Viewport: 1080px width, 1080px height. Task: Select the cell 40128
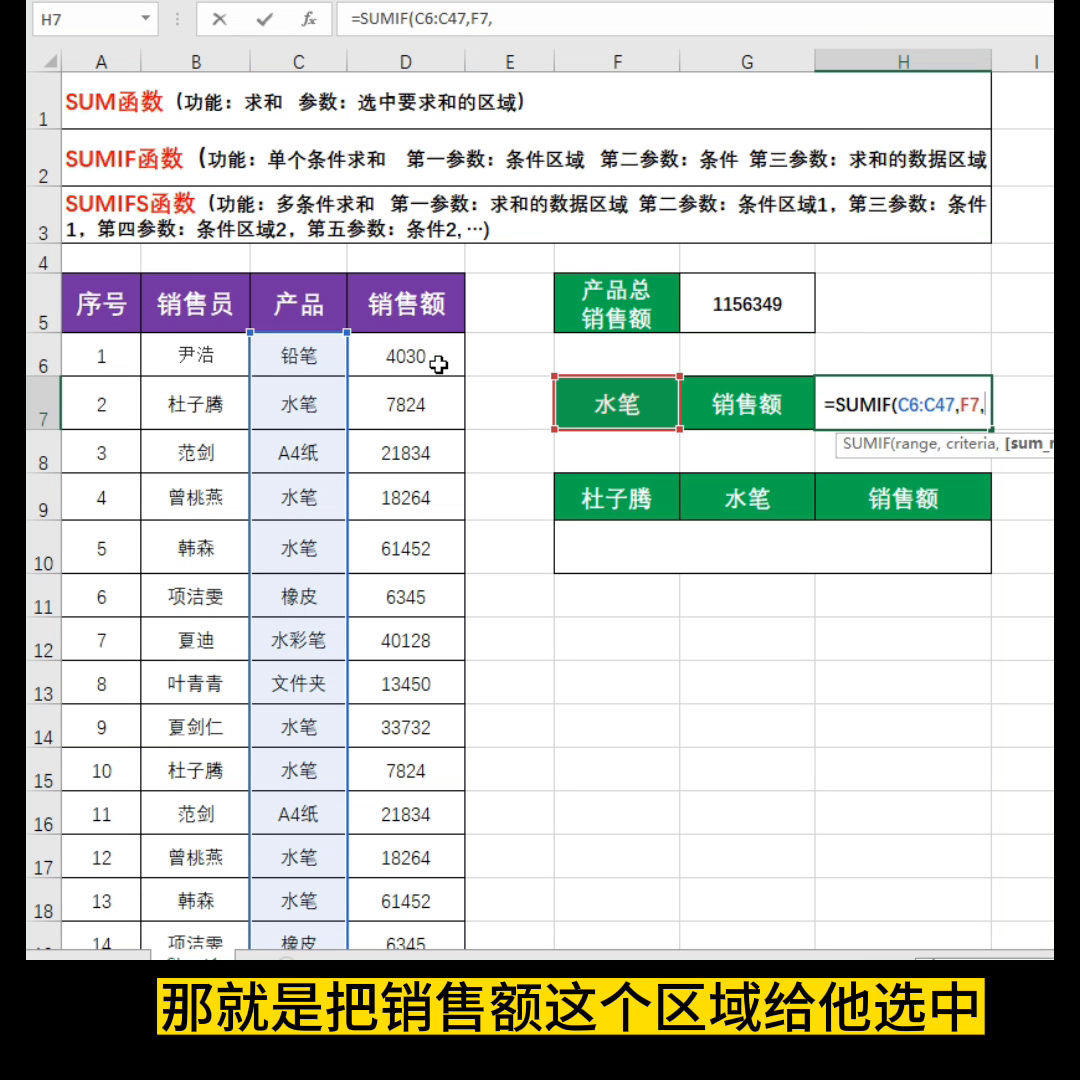(x=406, y=640)
